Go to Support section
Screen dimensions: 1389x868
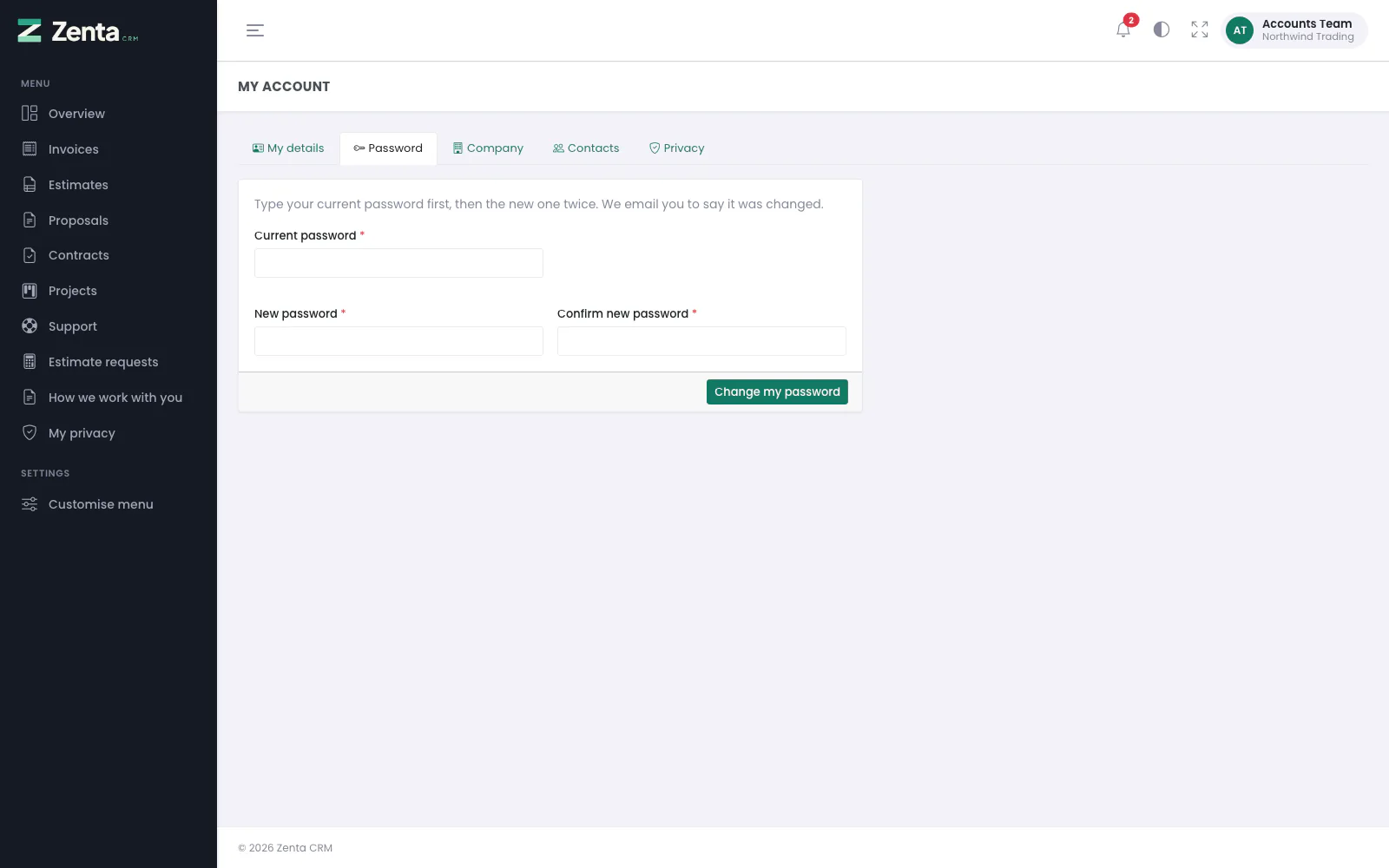click(109, 326)
